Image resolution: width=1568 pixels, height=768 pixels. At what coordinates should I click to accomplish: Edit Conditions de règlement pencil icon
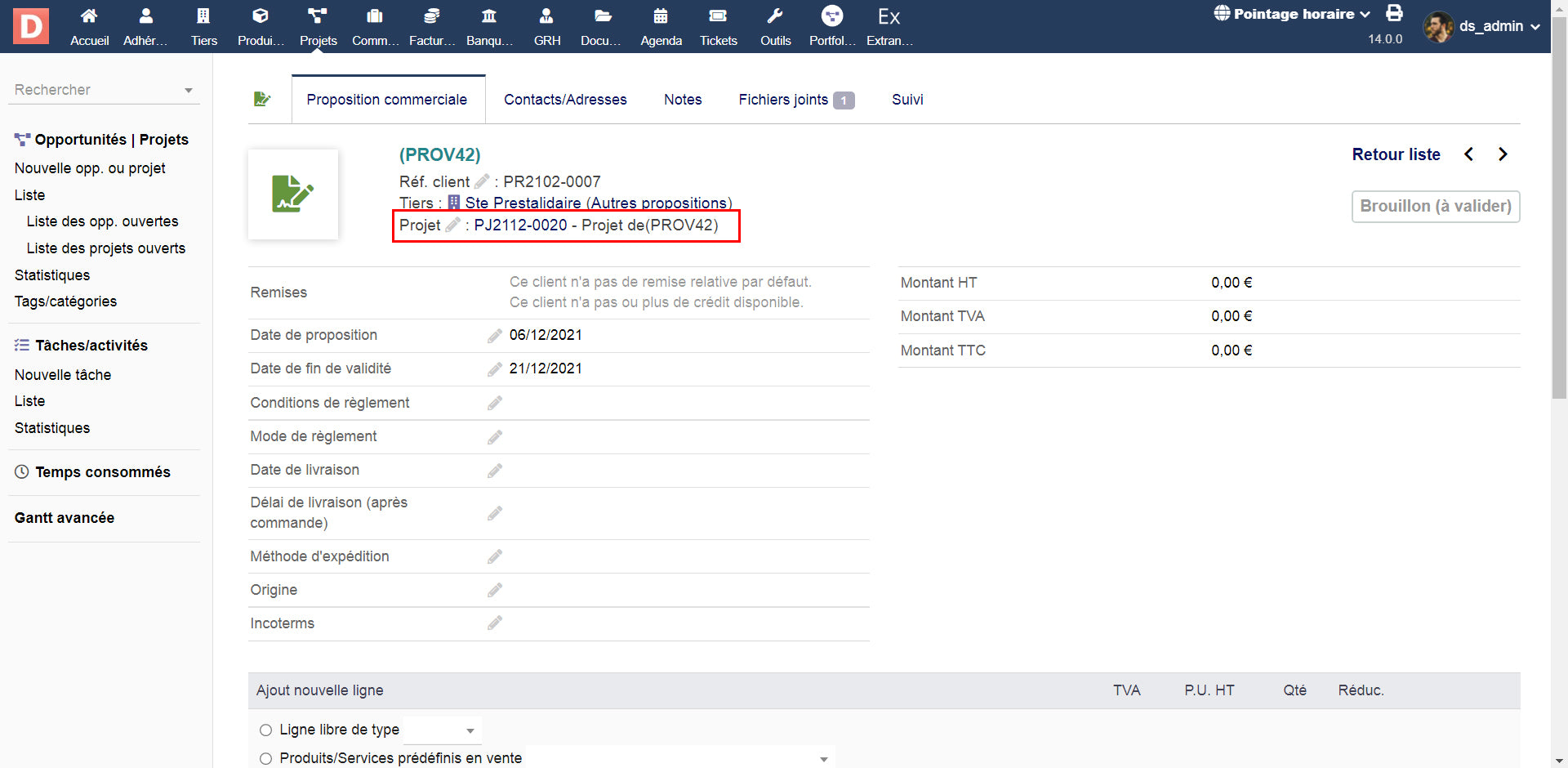495,404
